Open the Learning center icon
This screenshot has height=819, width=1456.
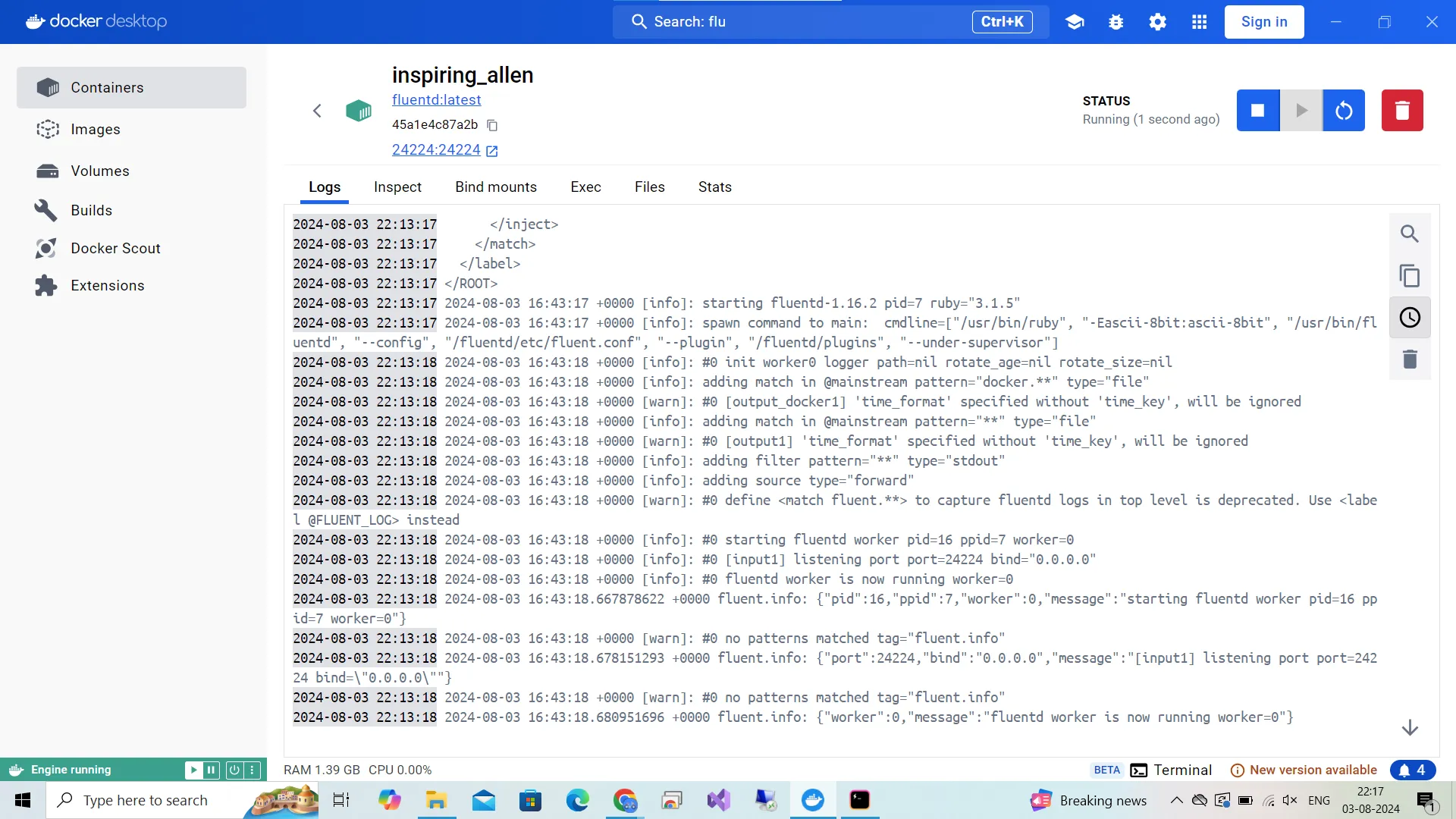click(1075, 22)
